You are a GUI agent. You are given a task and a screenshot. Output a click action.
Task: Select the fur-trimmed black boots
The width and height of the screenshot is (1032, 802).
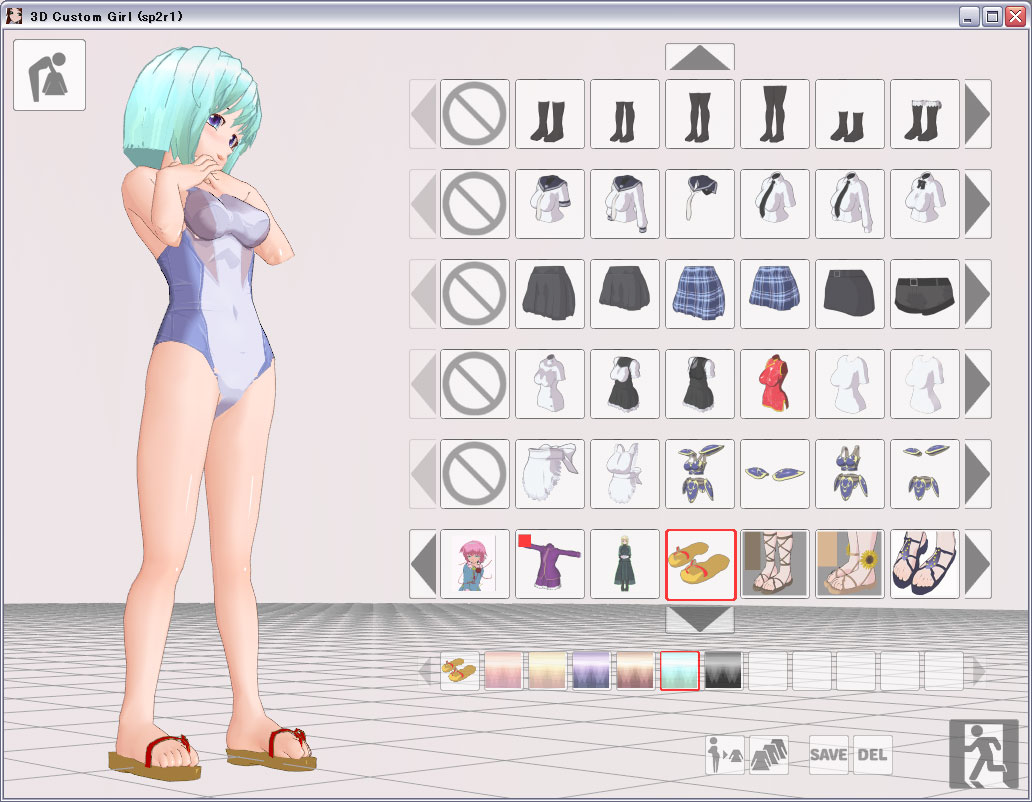[x=925, y=114]
